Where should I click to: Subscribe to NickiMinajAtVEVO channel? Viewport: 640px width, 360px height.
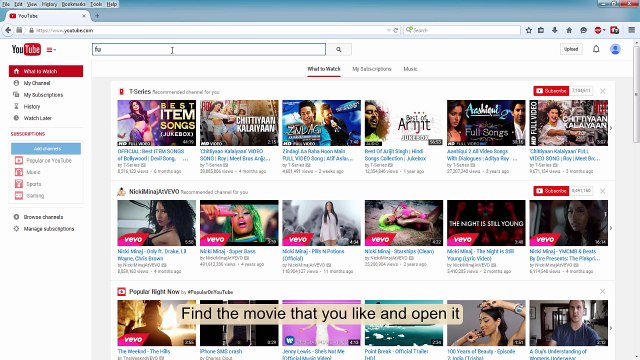tap(551, 191)
